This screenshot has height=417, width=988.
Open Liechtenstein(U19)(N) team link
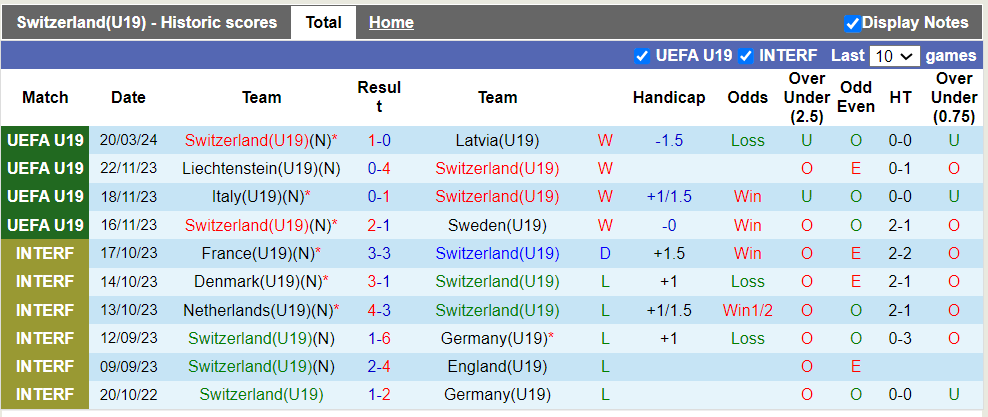(261, 169)
